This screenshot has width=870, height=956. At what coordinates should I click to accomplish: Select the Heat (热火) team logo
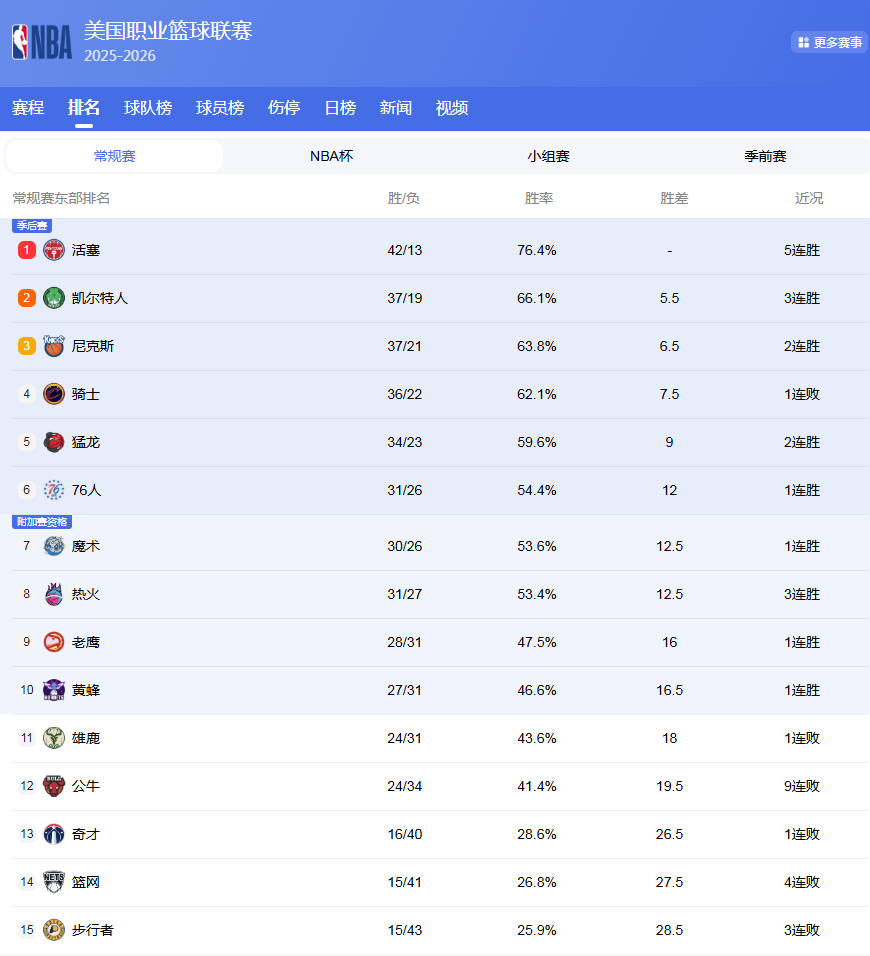coord(53,593)
